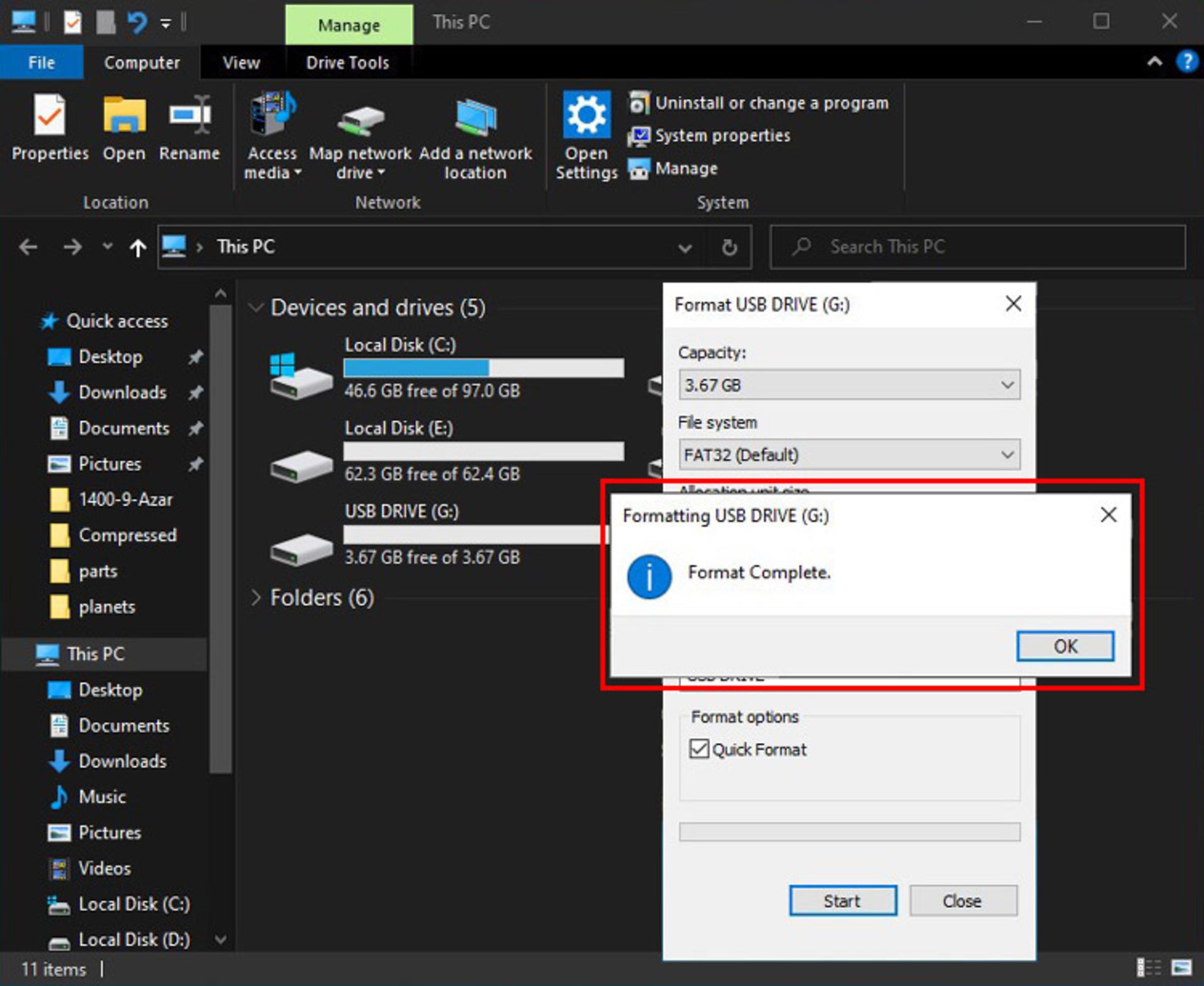Click the refresh address bar icon
The width and height of the screenshot is (1204, 986).
pyautogui.click(x=729, y=247)
